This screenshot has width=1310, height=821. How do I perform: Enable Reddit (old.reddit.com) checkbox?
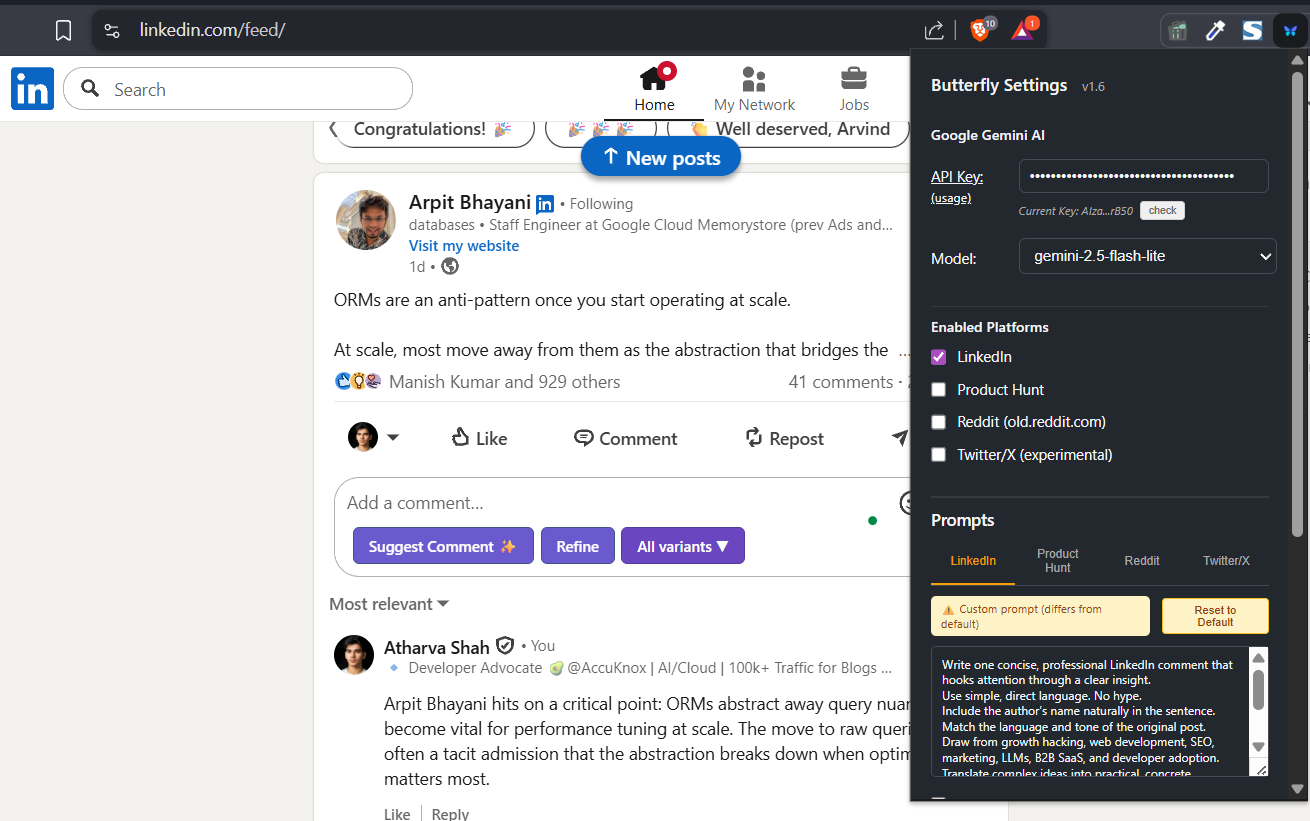pos(938,422)
